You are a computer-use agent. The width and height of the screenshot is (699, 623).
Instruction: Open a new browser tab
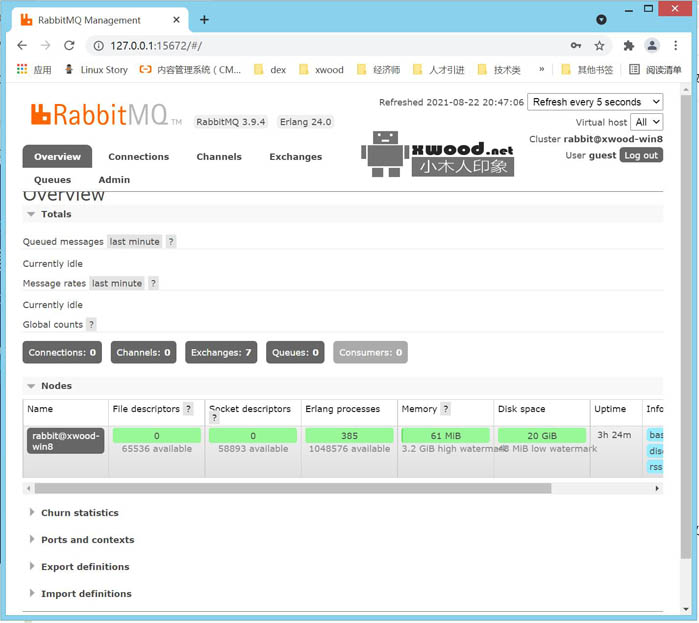204,20
